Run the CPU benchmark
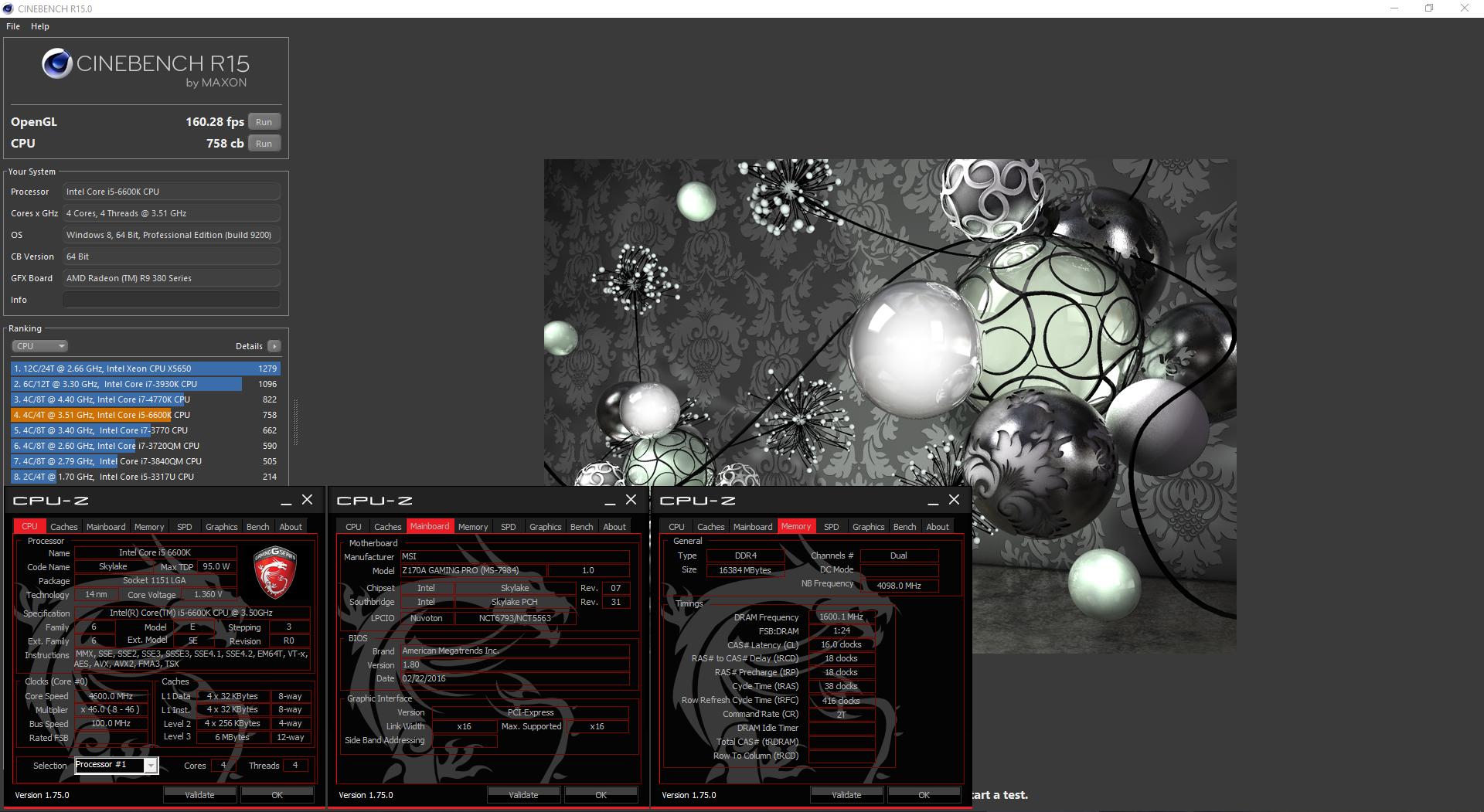This screenshot has width=1484, height=812. click(264, 144)
